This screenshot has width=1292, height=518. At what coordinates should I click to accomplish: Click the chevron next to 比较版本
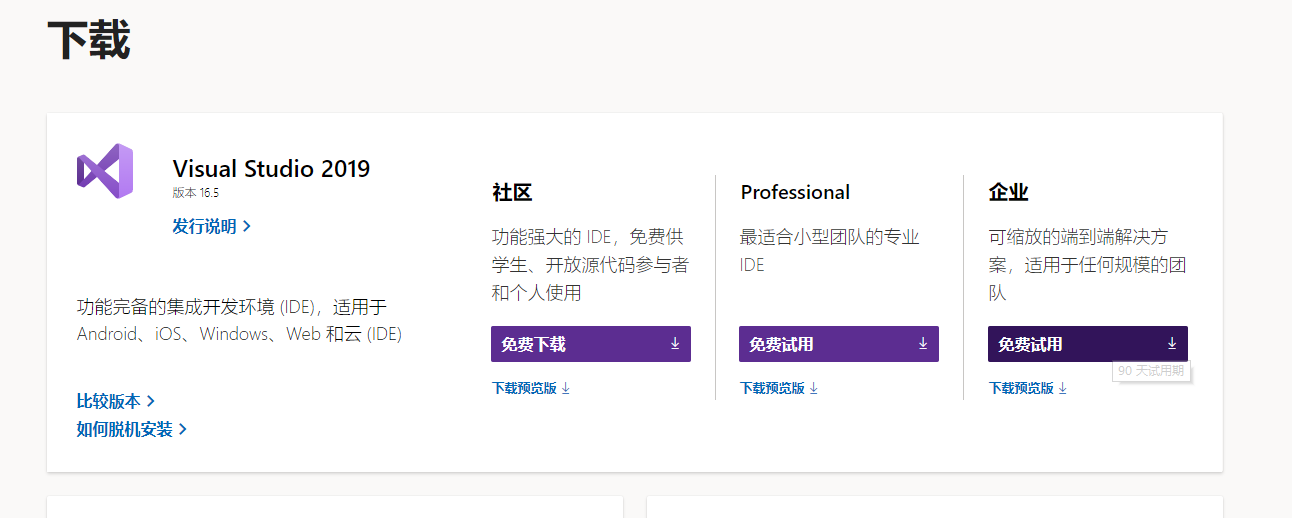(151, 401)
